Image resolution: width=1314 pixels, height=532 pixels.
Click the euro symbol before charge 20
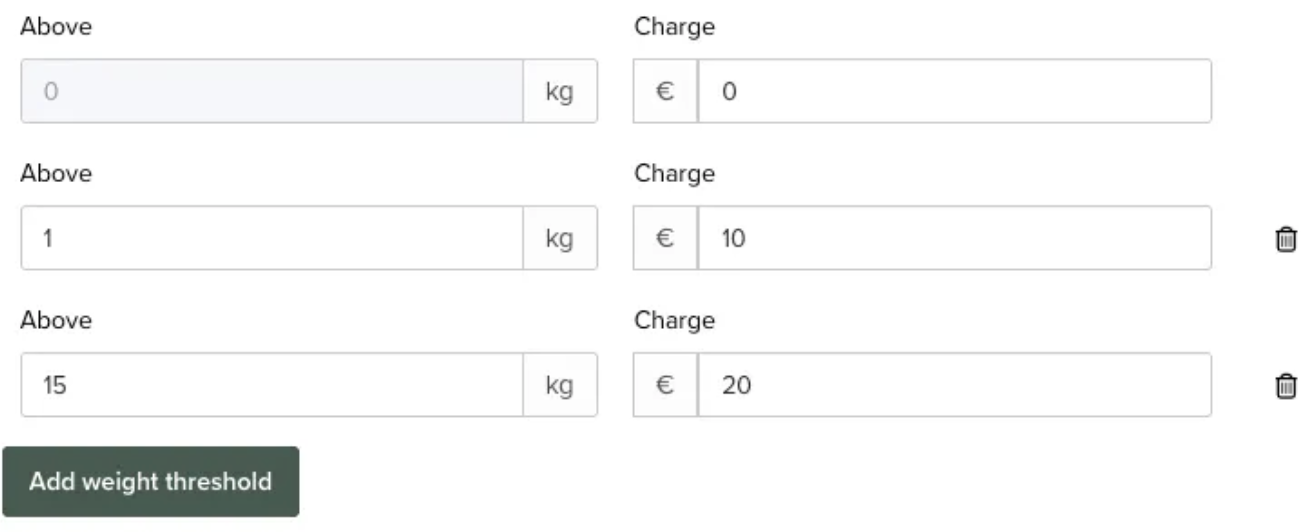pos(665,384)
